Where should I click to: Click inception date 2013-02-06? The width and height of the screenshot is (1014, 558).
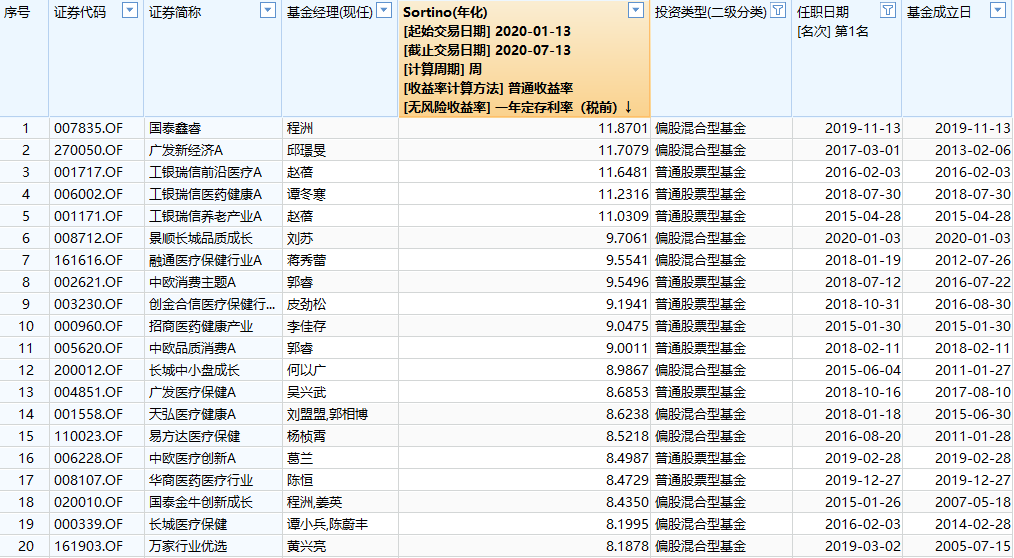click(x=972, y=150)
